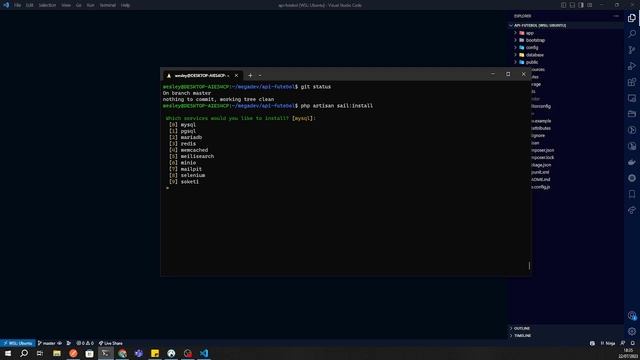This screenshot has width=640, height=360.
Task: Open new tab dropdown arrow in terminal window
Action: pos(260,76)
